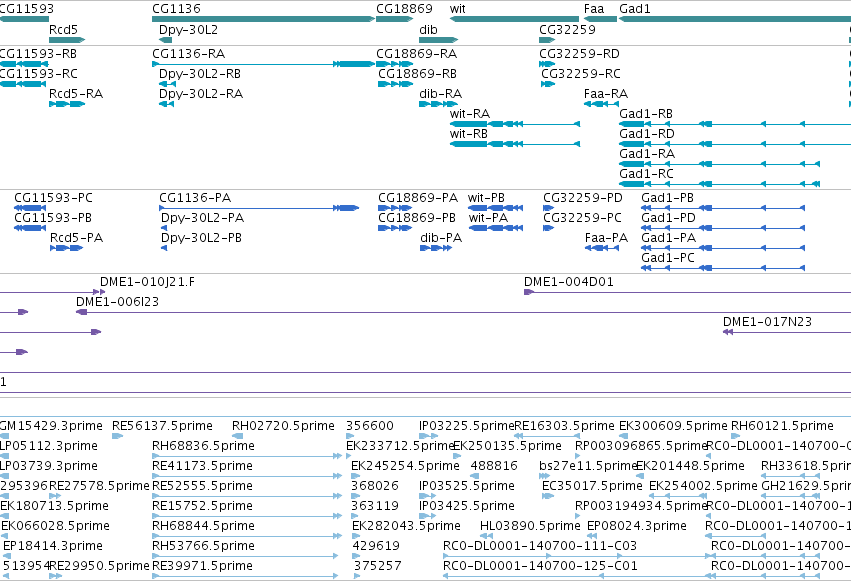The width and height of the screenshot is (851, 581).
Task: Select the Faa gene label
Action: pyautogui.click(x=594, y=9)
